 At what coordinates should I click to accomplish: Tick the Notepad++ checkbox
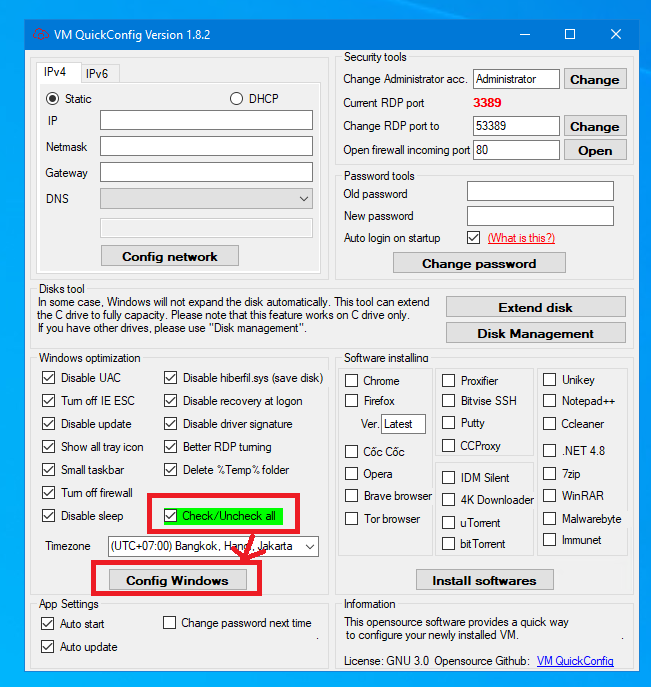[549, 401]
